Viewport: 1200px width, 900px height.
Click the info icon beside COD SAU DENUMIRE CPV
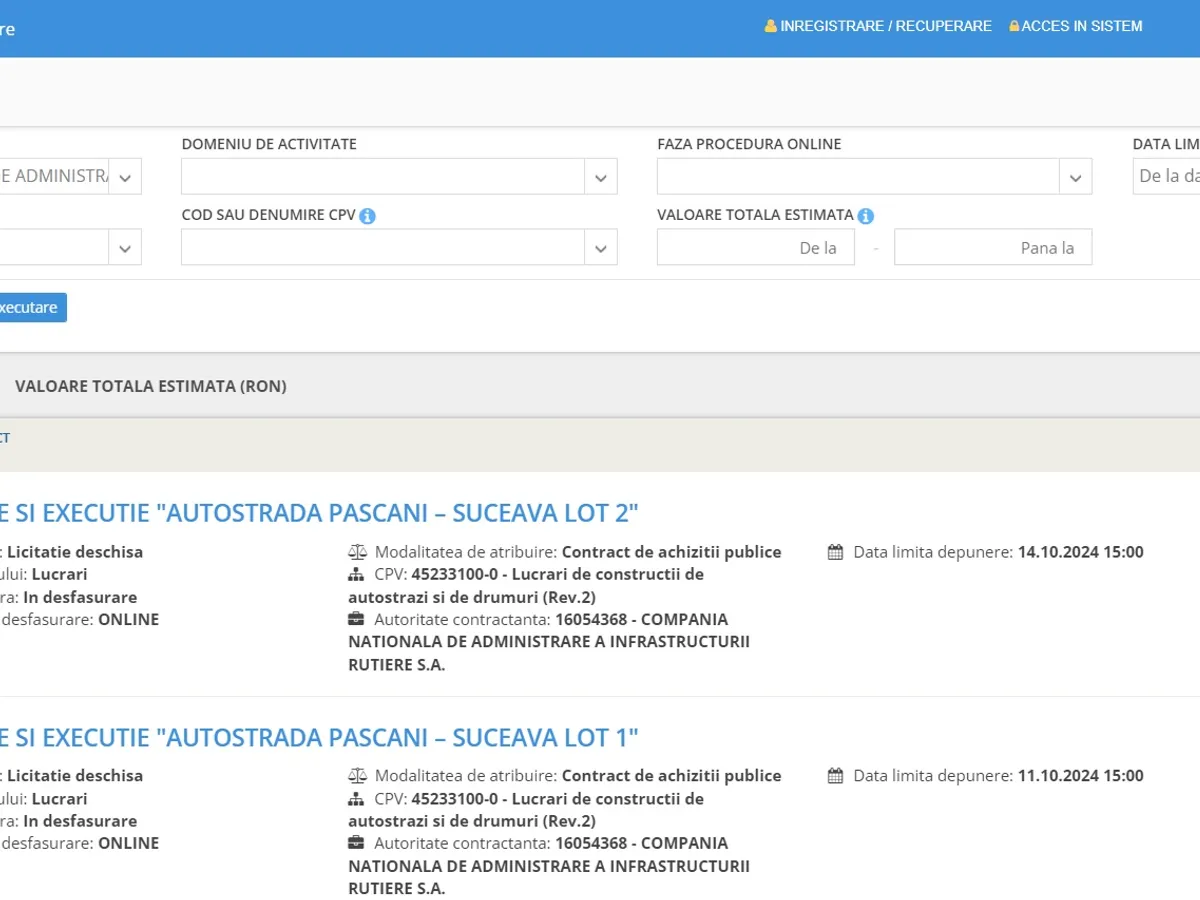[367, 216]
